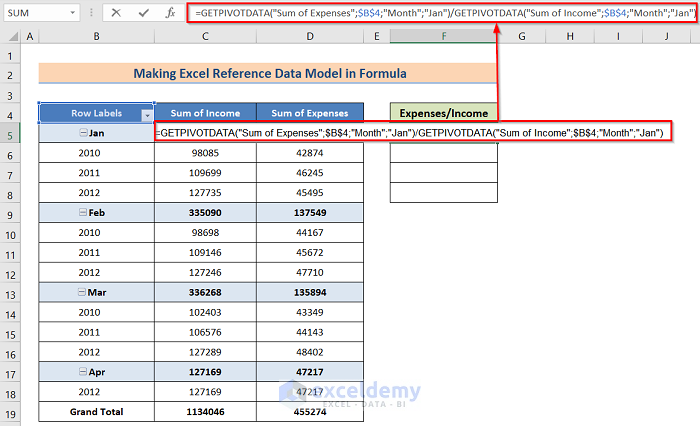Image resolution: width=700 pixels, height=426 pixels.
Task: Confirm the formula with the checkmark icon
Action: coord(145,13)
